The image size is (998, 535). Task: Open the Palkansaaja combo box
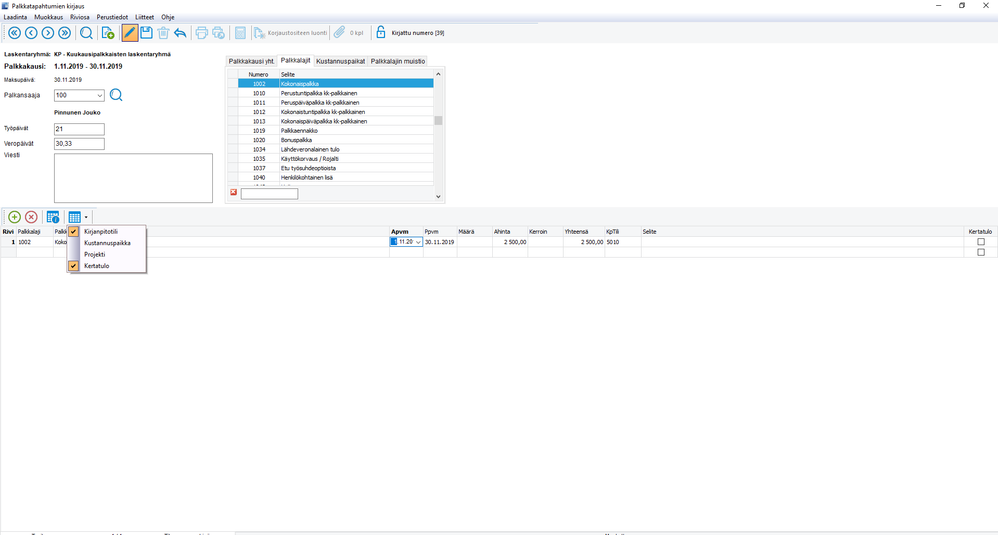(x=79, y=95)
